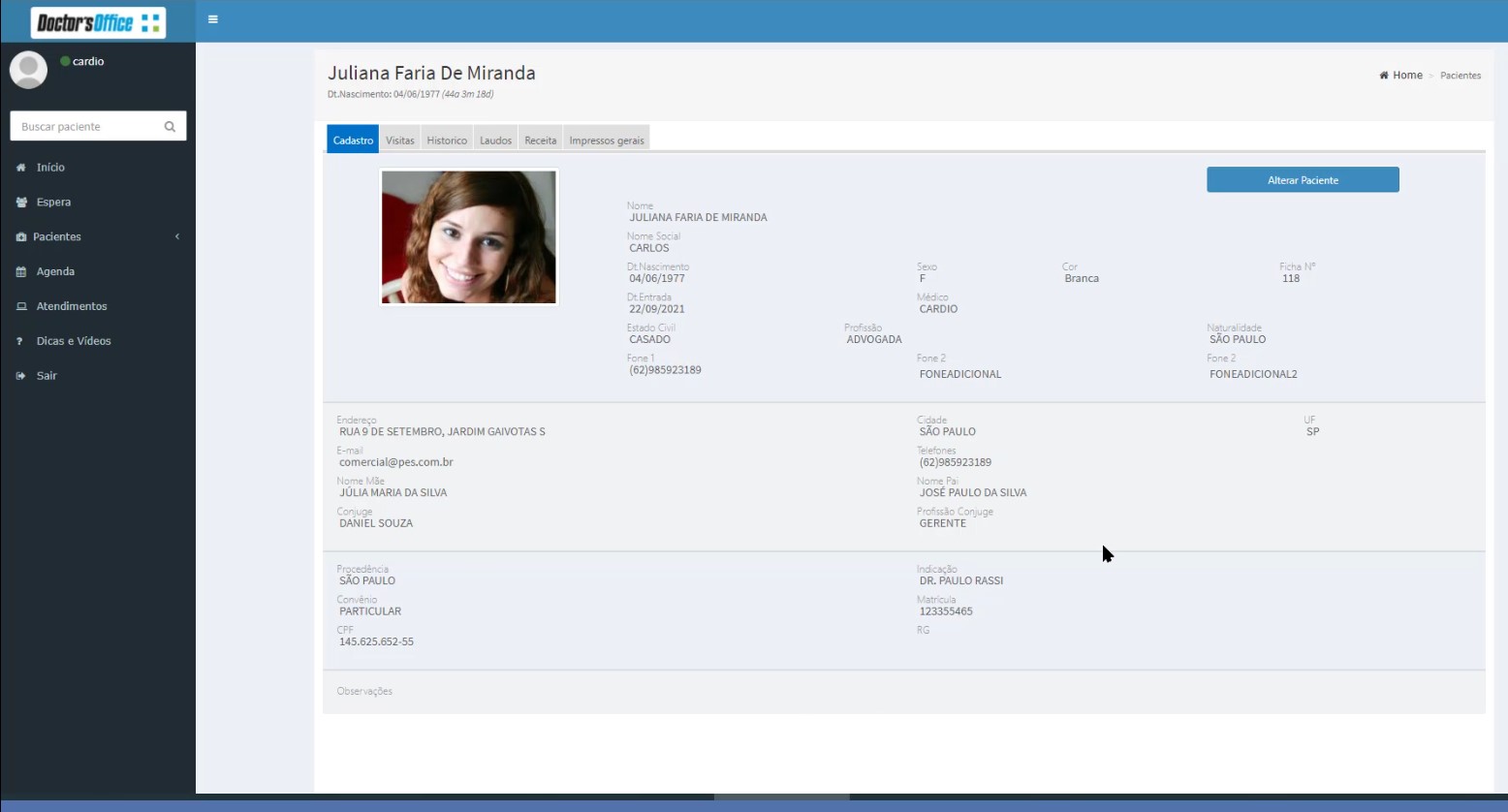Click the Profissão value ADVOGADA
This screenshot has height=812, width=1508.
point(874,340)
